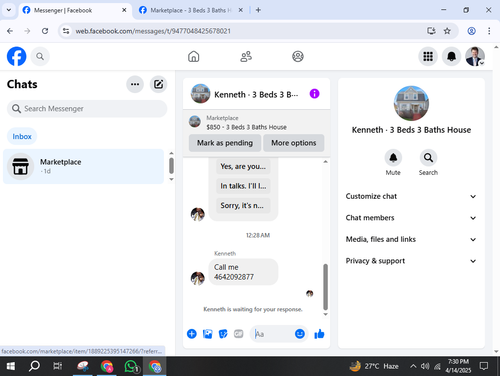
Task: Open Windows taskbar search
Action: point(34,366)
